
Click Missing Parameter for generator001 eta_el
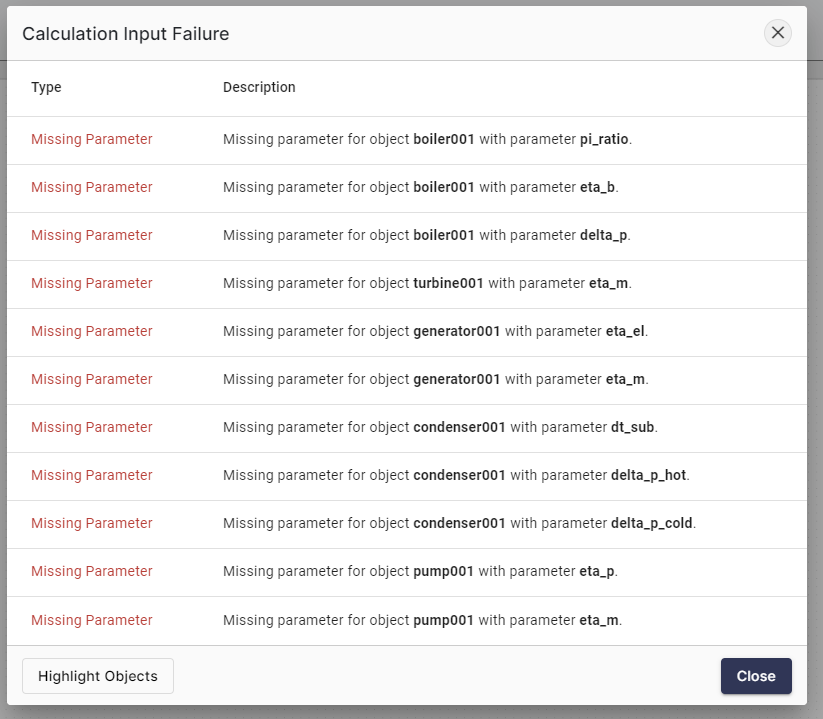click(92, 331)
